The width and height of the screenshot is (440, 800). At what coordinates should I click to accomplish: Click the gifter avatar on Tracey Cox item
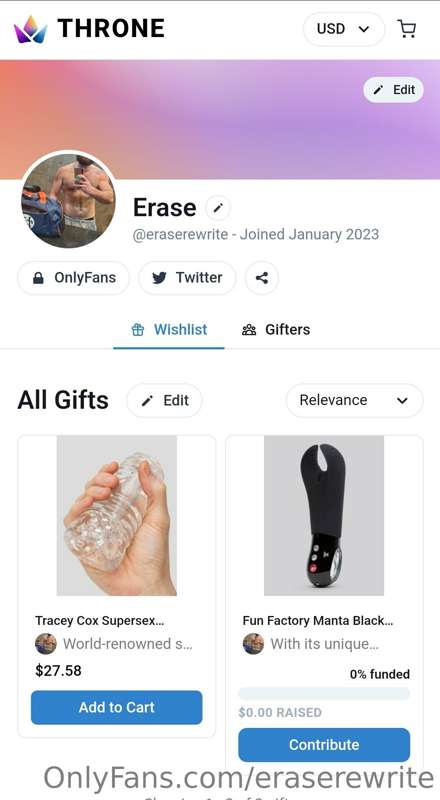click(x=46, y=644)
